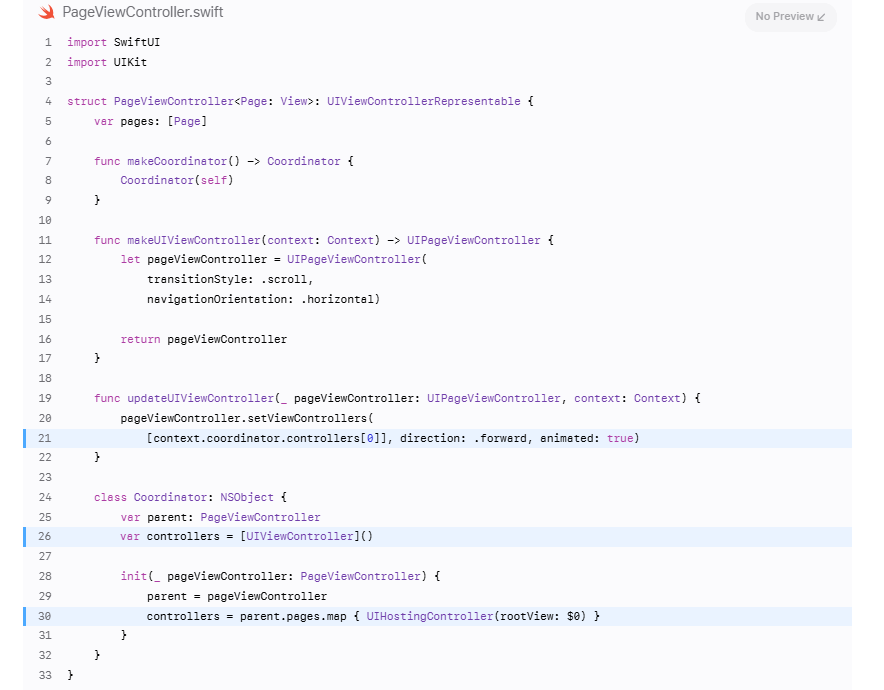
Task: Click 'class Coordinator: NSObject' on line 24
Action: pyautogui.click(x=183, y=497)
